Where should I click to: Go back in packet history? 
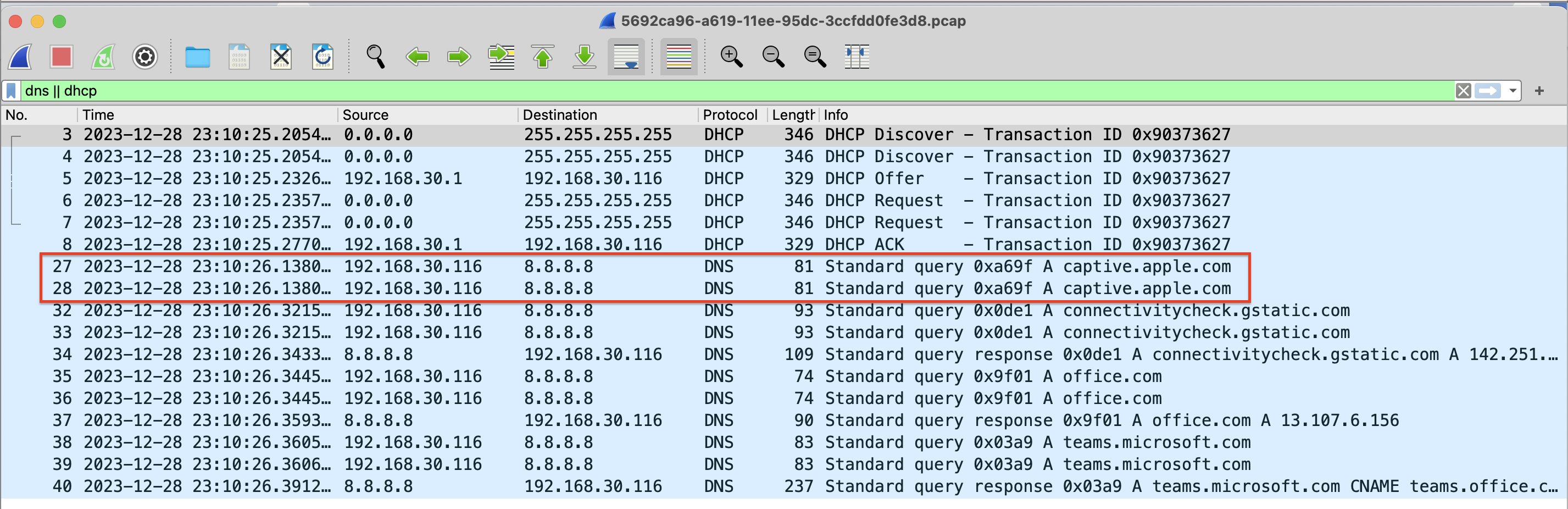coord(418,57)
